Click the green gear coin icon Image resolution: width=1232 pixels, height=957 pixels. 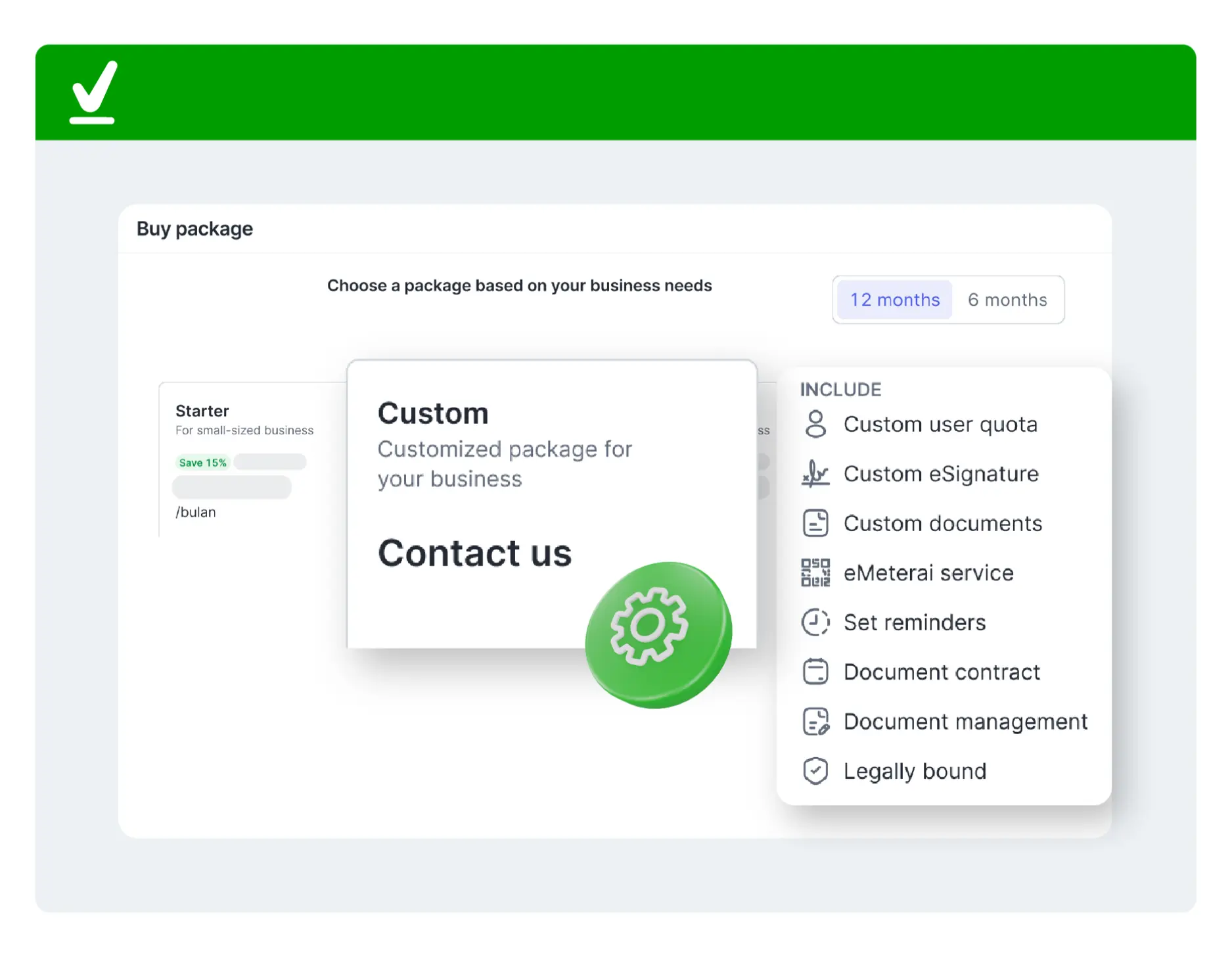click(x=658, y=634)
